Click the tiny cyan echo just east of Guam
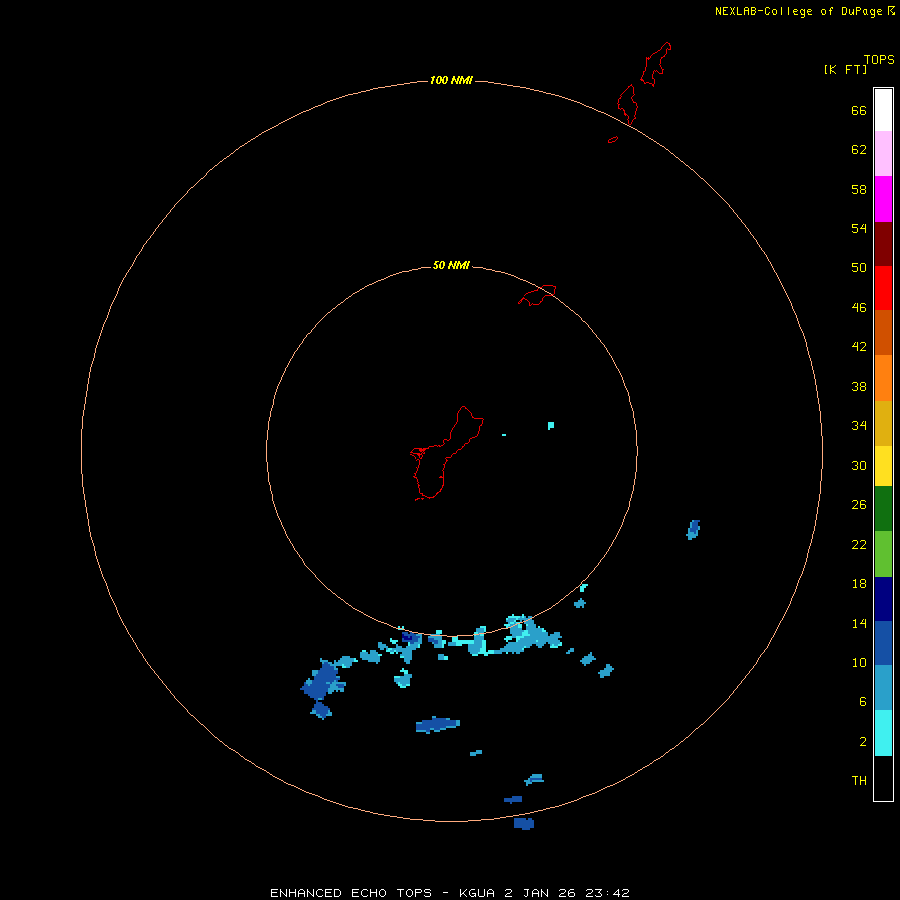 pyautogui.click(x=504, y=435)
